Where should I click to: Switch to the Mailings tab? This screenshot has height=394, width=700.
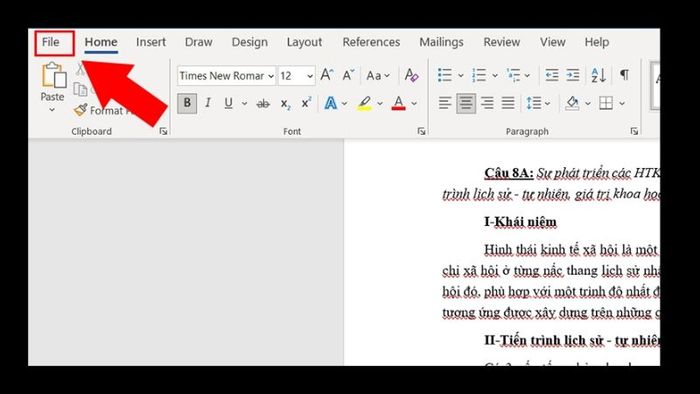pyautogui.click(x=441, y=42)
